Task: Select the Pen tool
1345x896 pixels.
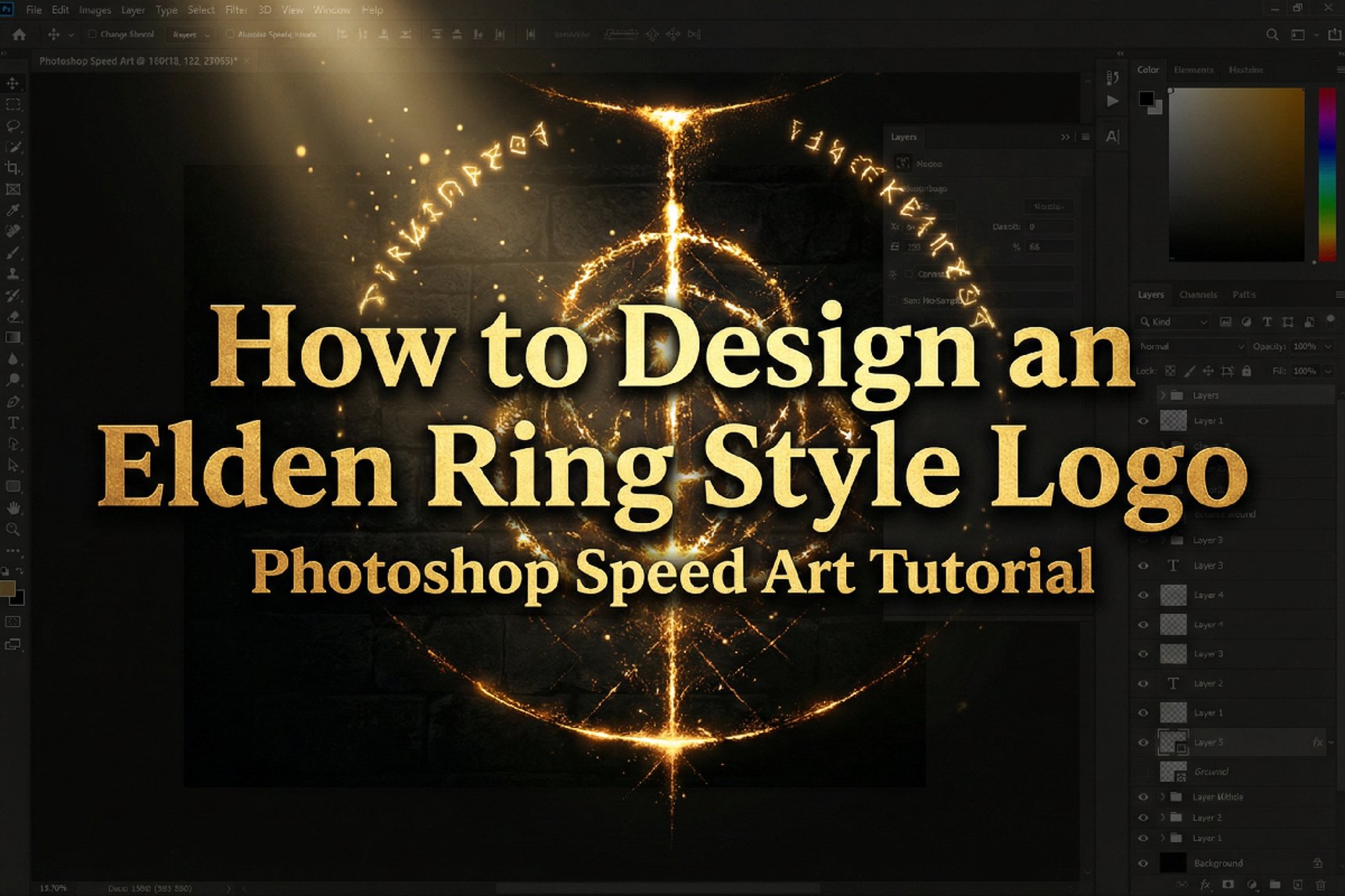Action: point(13,401)
